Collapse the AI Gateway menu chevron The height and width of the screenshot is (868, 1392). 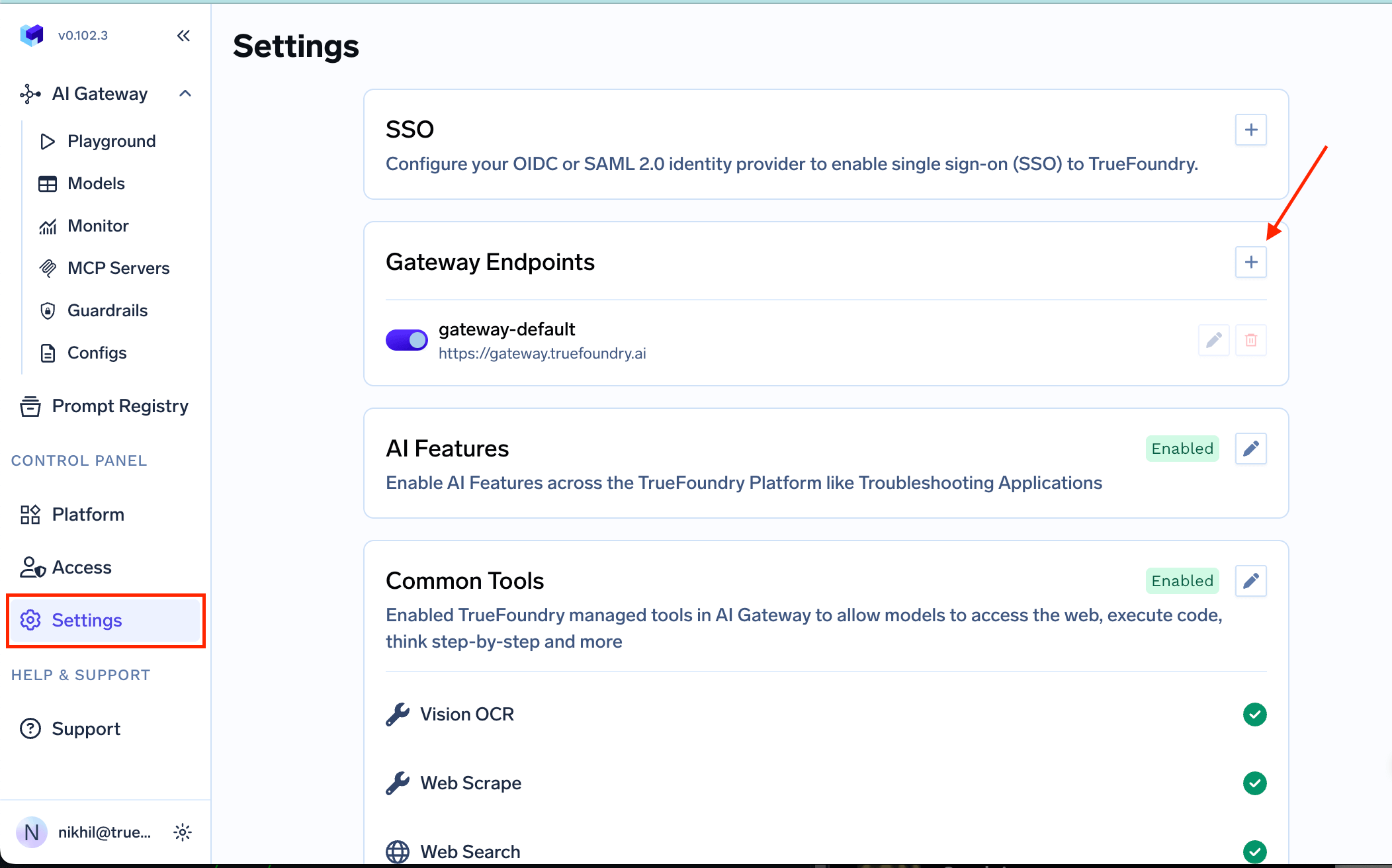tap(185, 93)
